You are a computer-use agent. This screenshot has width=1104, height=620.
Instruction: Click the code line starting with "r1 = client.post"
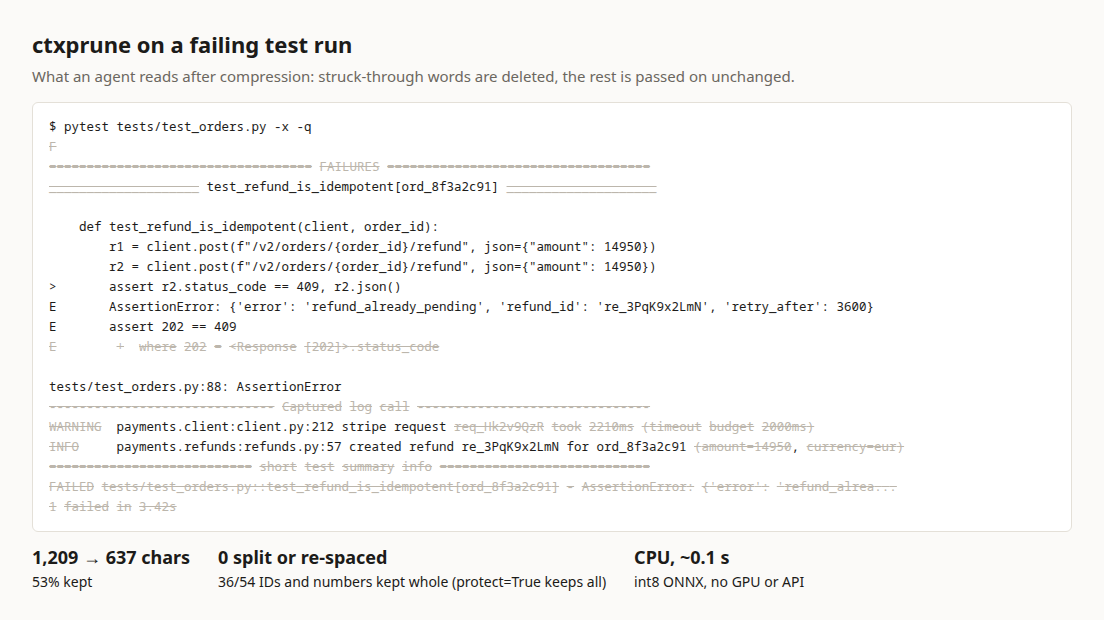[x=382, y=247]
